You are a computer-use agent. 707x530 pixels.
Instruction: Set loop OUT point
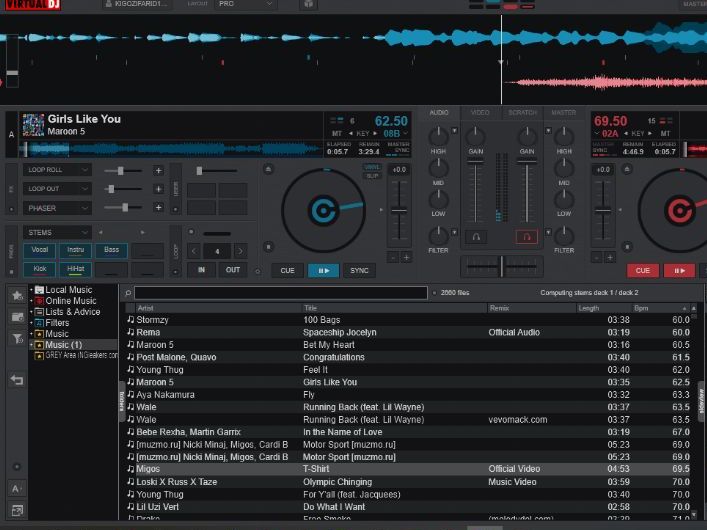(x=233, y=270)
